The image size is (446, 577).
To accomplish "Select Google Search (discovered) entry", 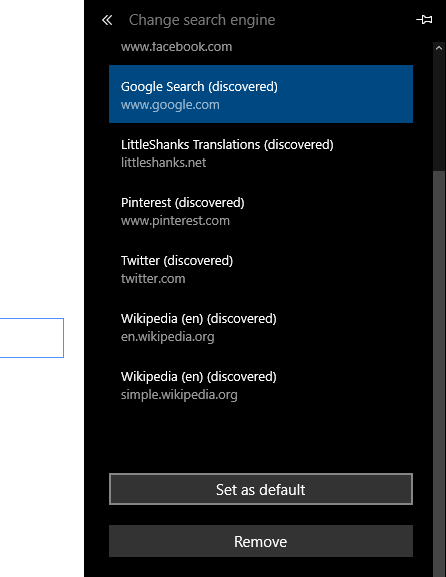I will [261, 94].
